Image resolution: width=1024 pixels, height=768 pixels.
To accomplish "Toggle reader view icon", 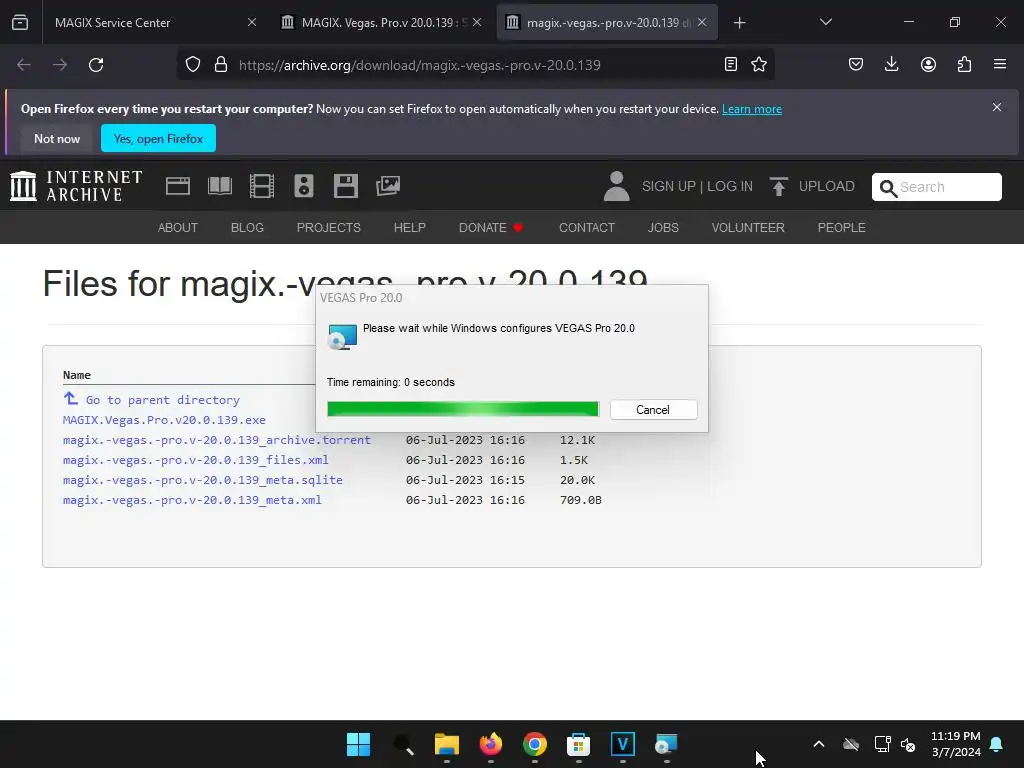I will coord(731,65).
